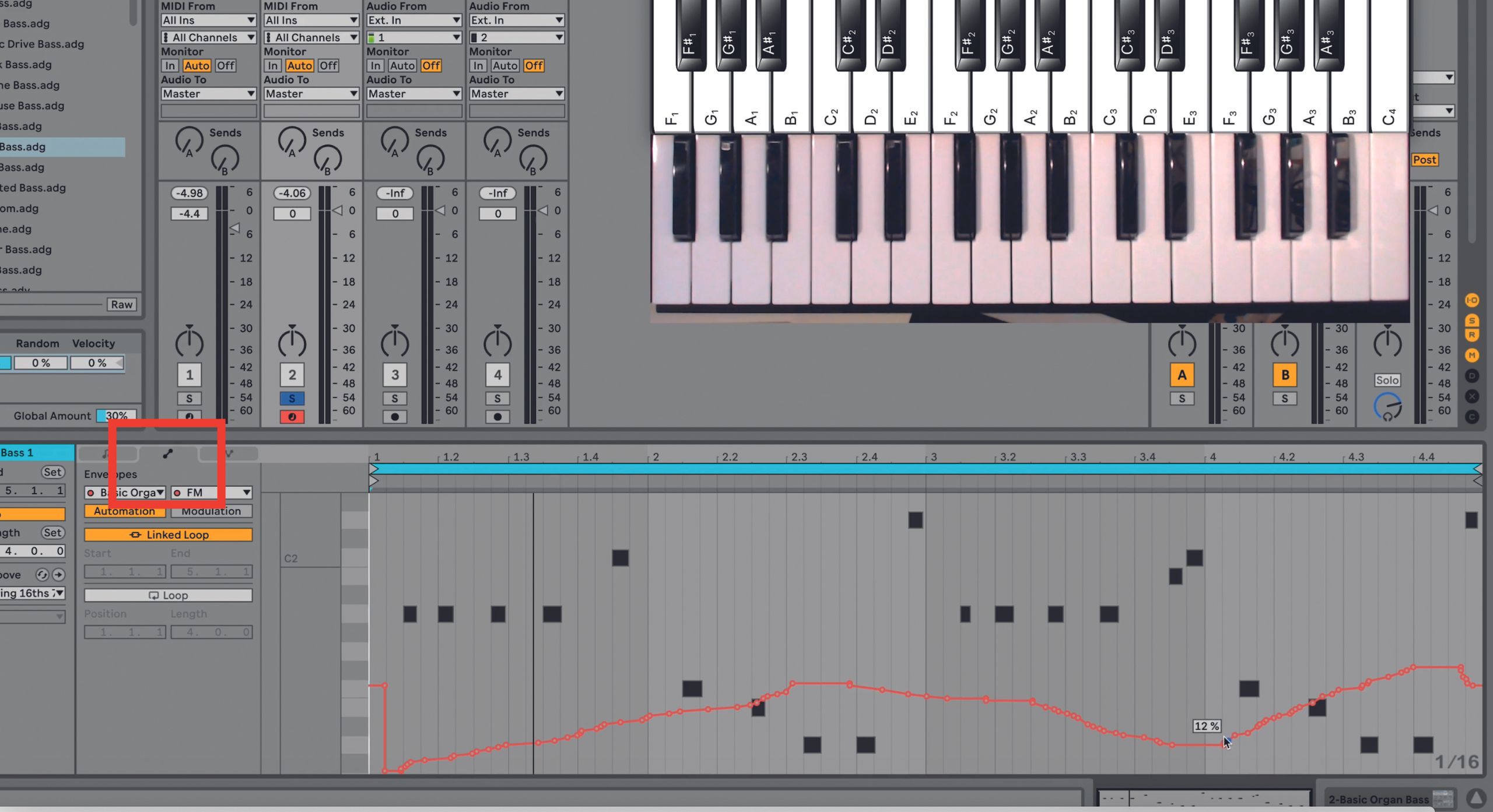Screen dimensions: 1493x812
Task: Toggle the Returns section selector (R)
Action: click(x=1472, y=335)
